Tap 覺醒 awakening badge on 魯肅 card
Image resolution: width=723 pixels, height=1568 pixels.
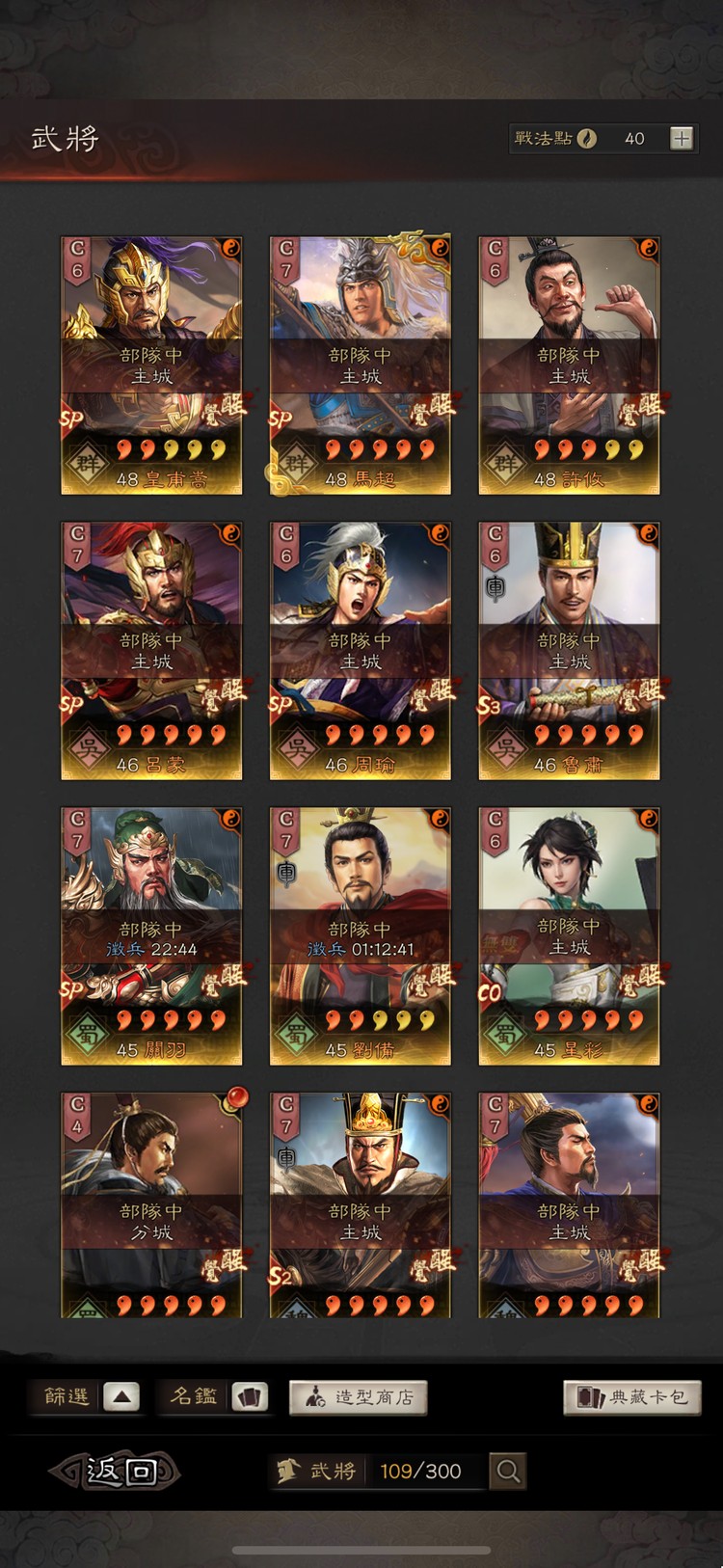coord(643,693)
